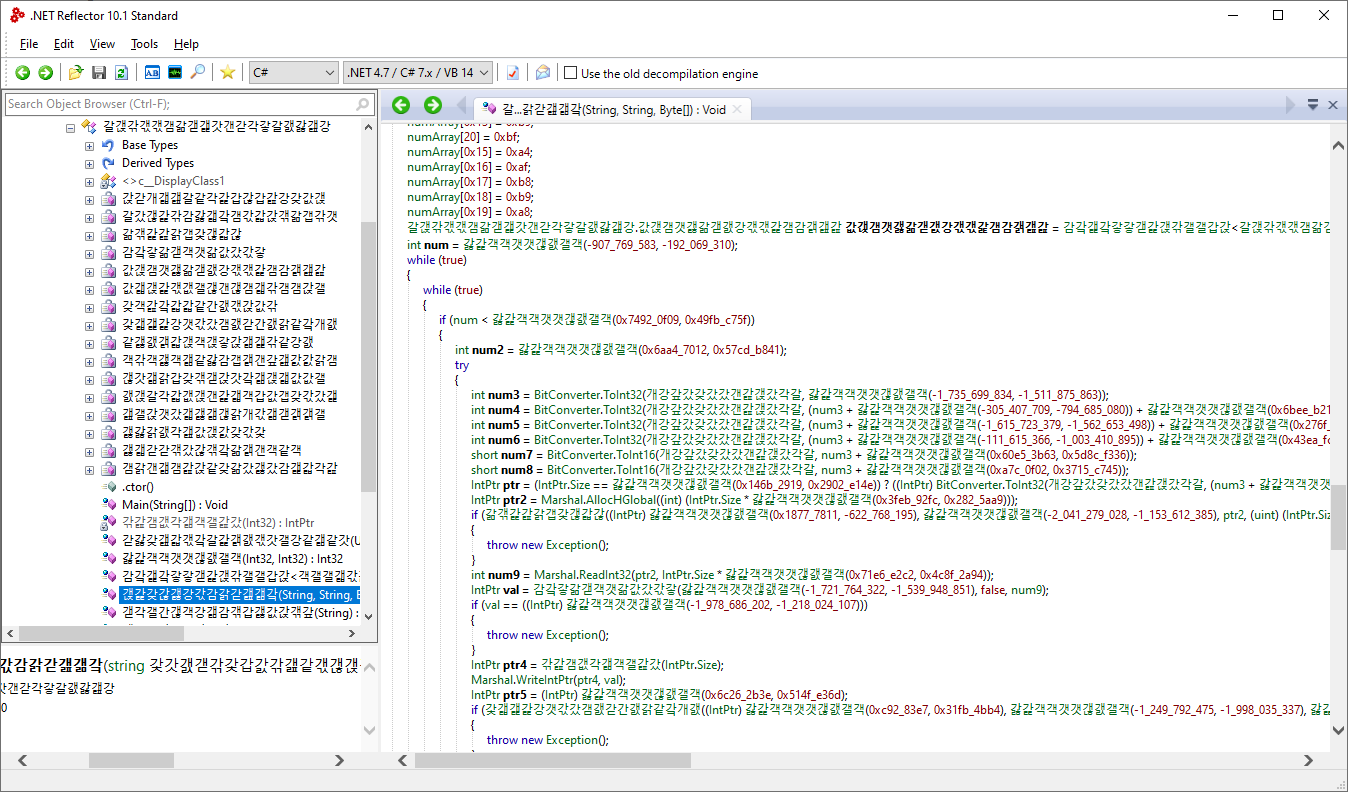
Task: Click the Refresh assemblies icon
Action: 121,73
